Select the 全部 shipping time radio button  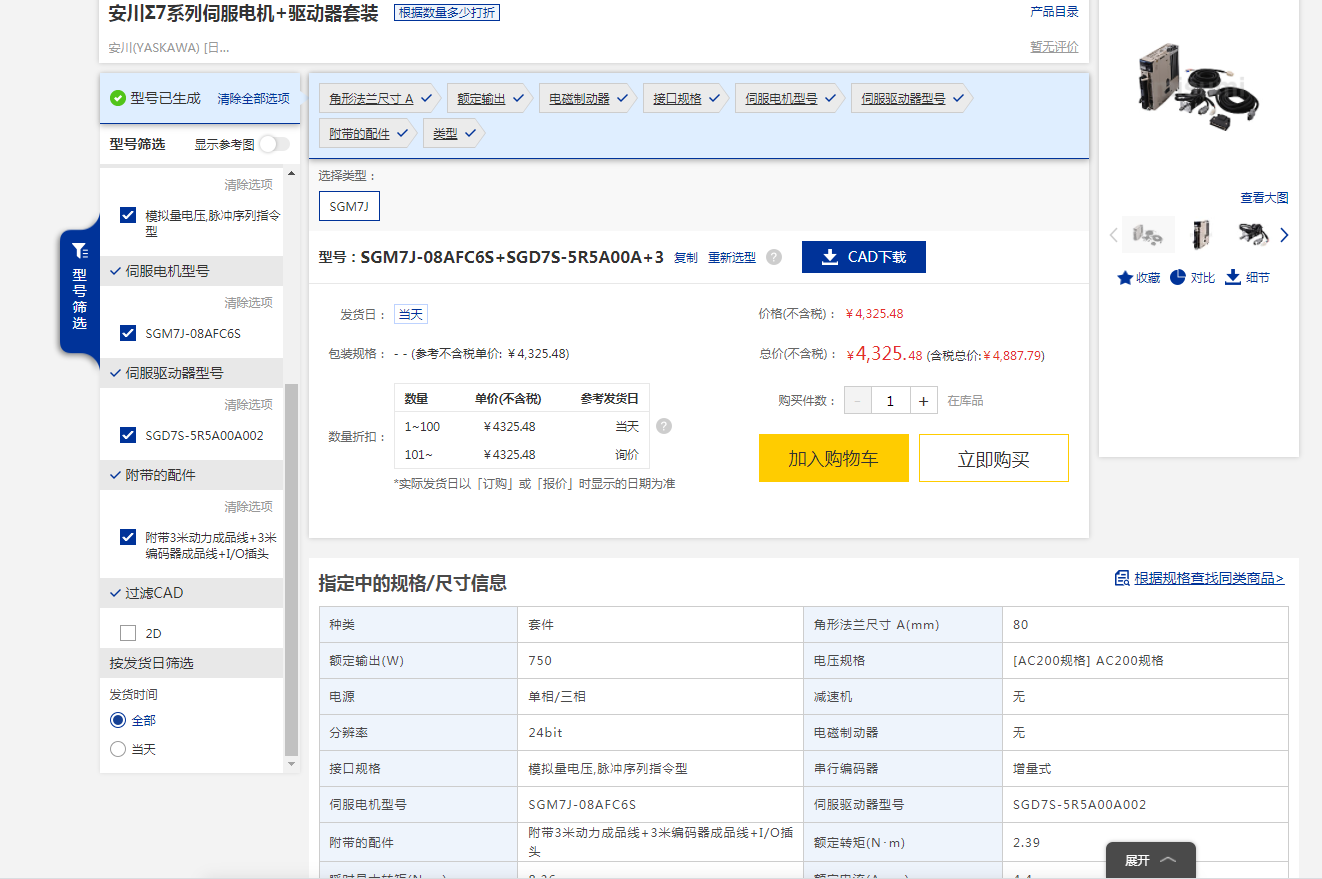point(118,720)
